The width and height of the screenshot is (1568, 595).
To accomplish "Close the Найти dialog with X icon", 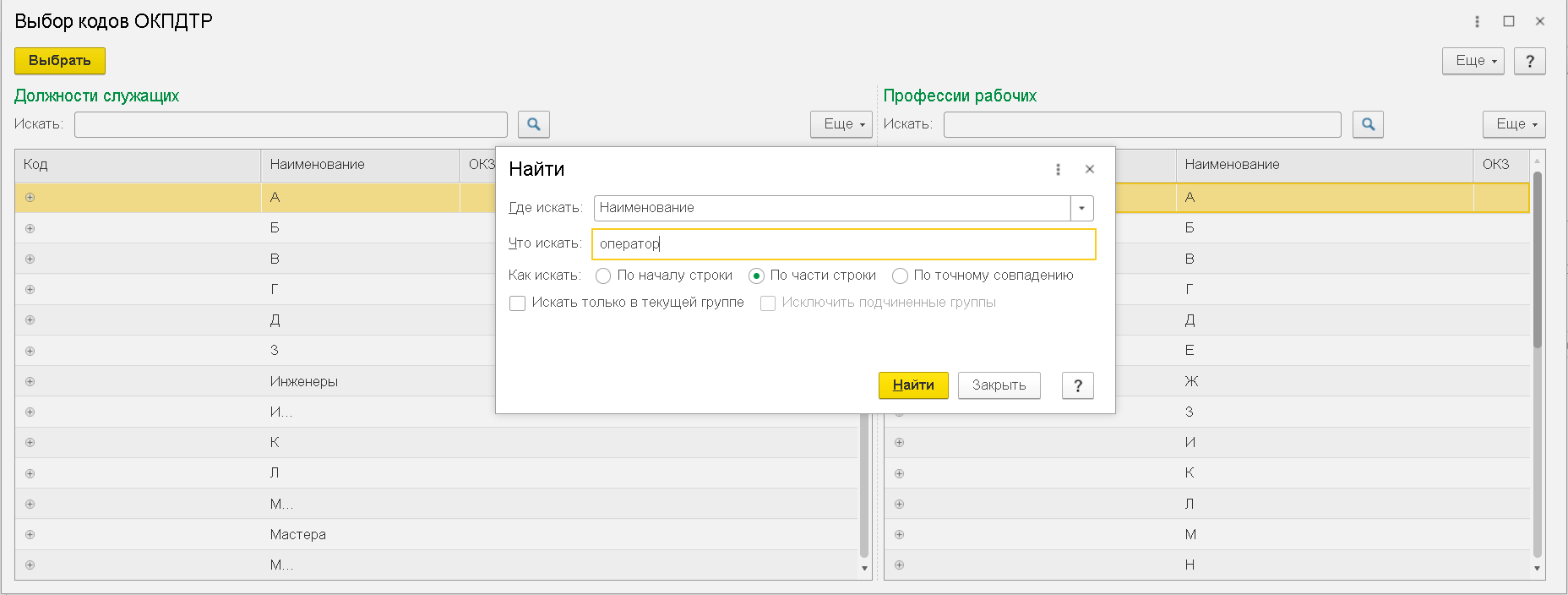I will tap(1090, 169).
